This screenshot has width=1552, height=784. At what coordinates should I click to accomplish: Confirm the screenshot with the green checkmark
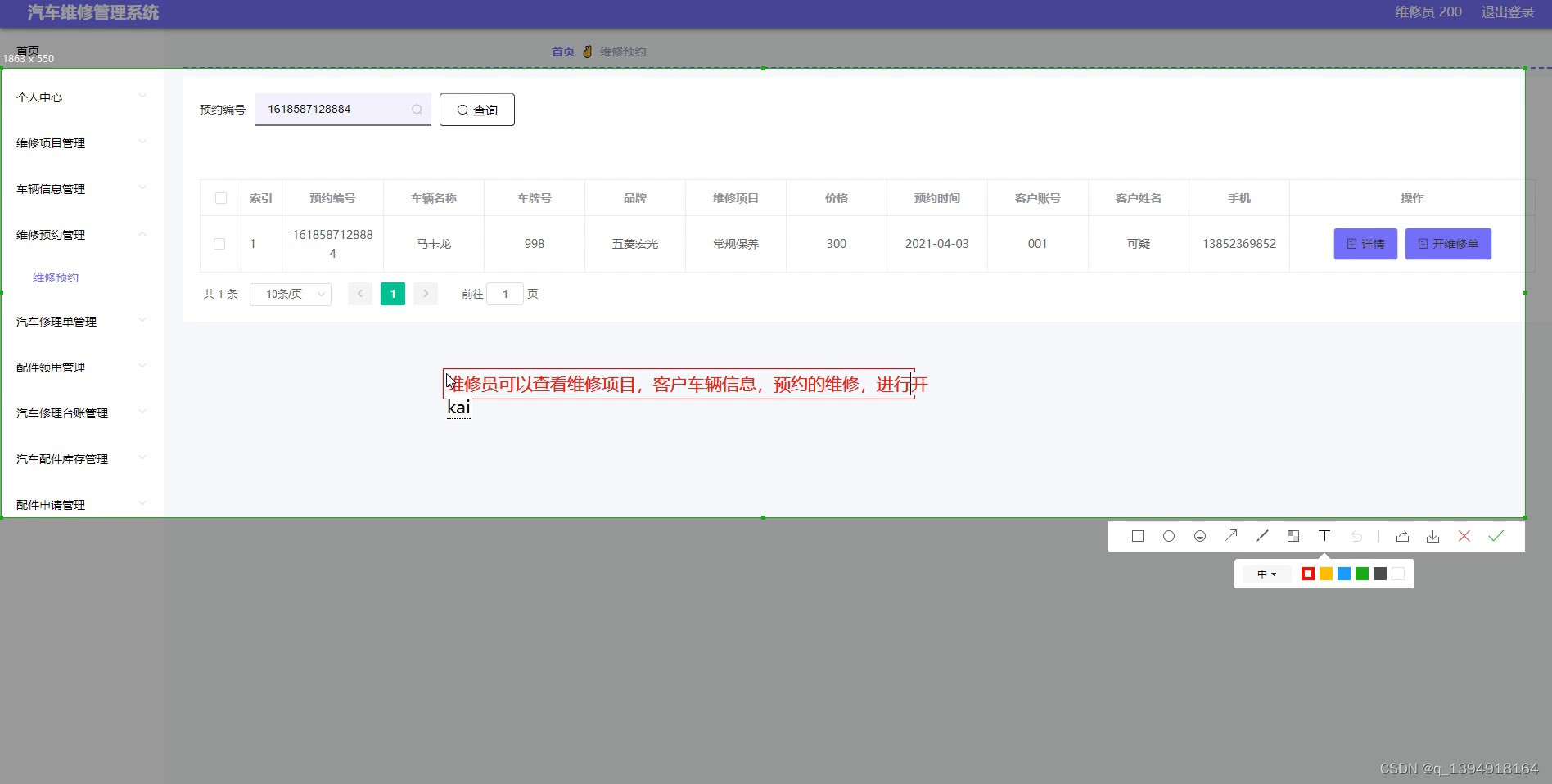[1496, 536]
